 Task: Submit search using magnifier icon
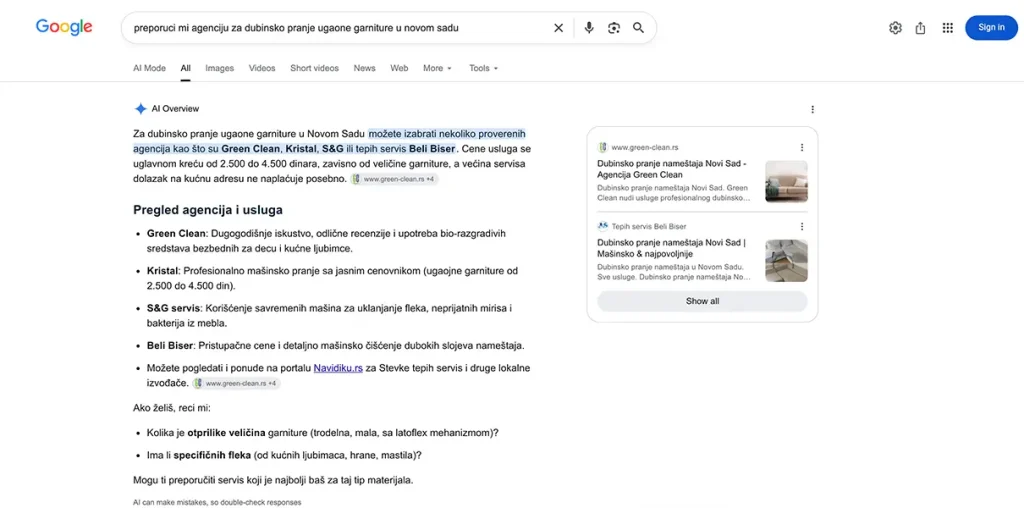tap(638, 28)
